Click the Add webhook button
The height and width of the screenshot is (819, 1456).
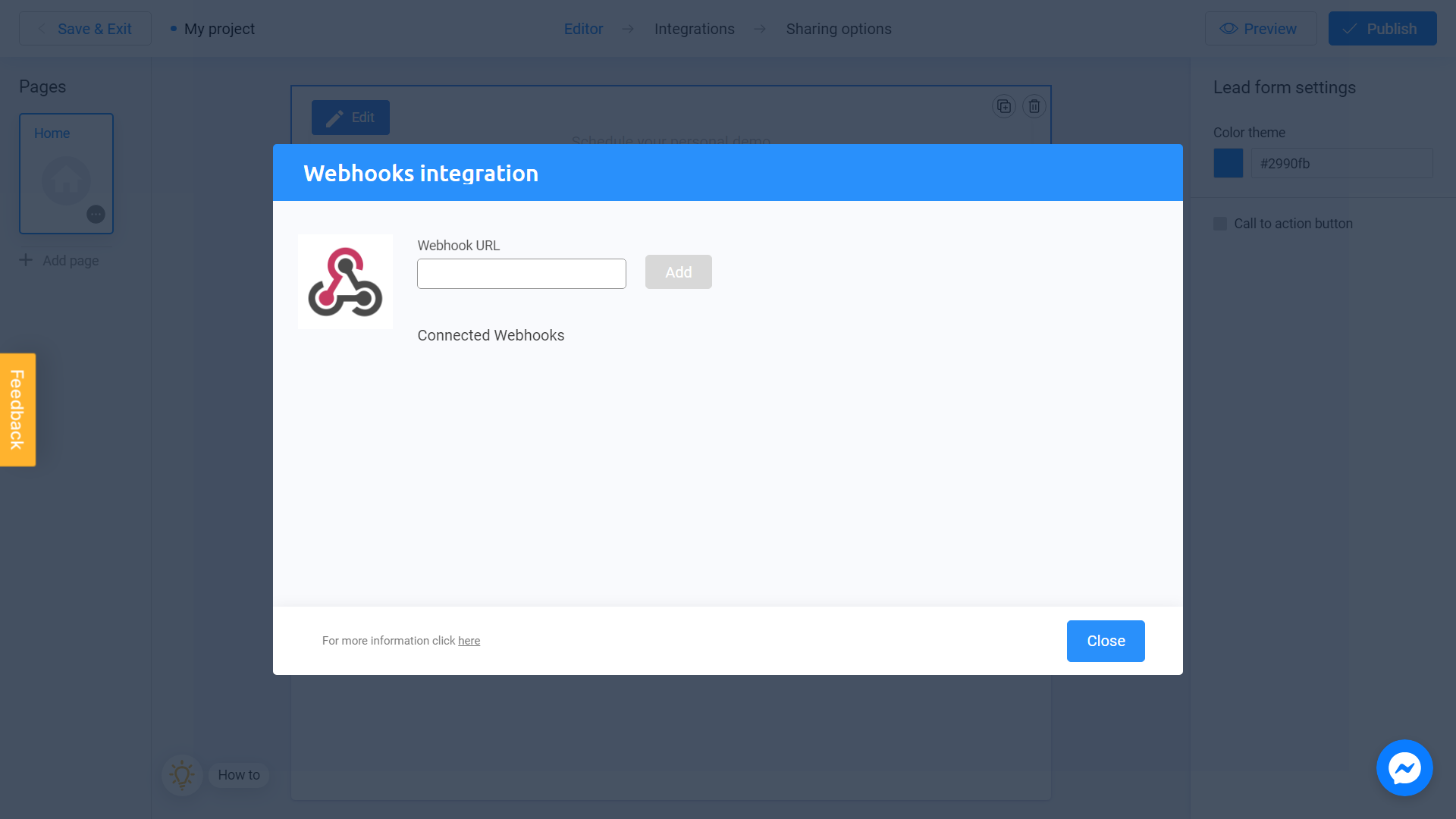pyautogui.click(x=678, y=272)
